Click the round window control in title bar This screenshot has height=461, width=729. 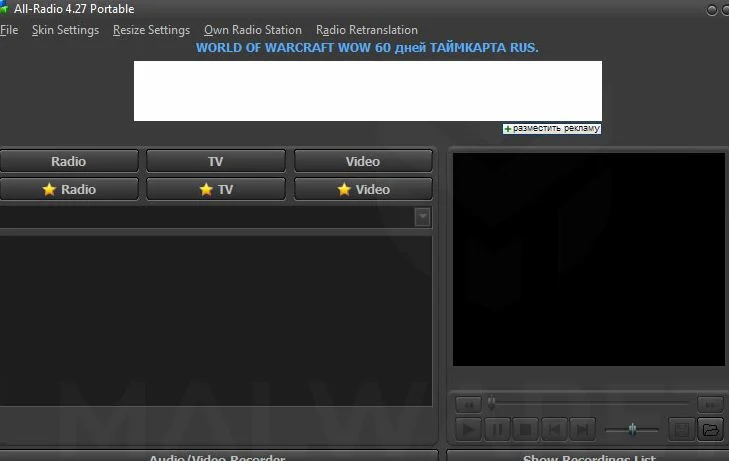711,10
